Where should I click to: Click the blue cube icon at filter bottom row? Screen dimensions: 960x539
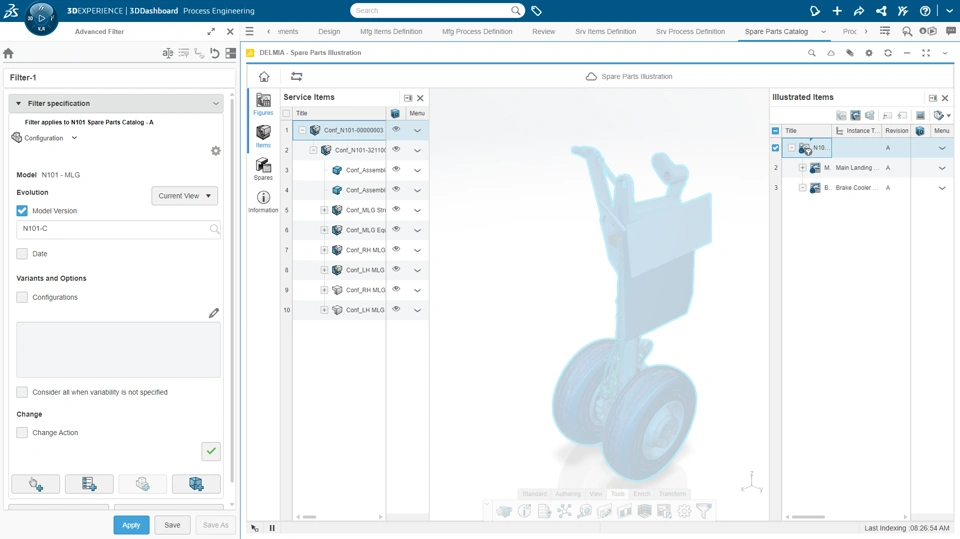(x=196, y=484)
